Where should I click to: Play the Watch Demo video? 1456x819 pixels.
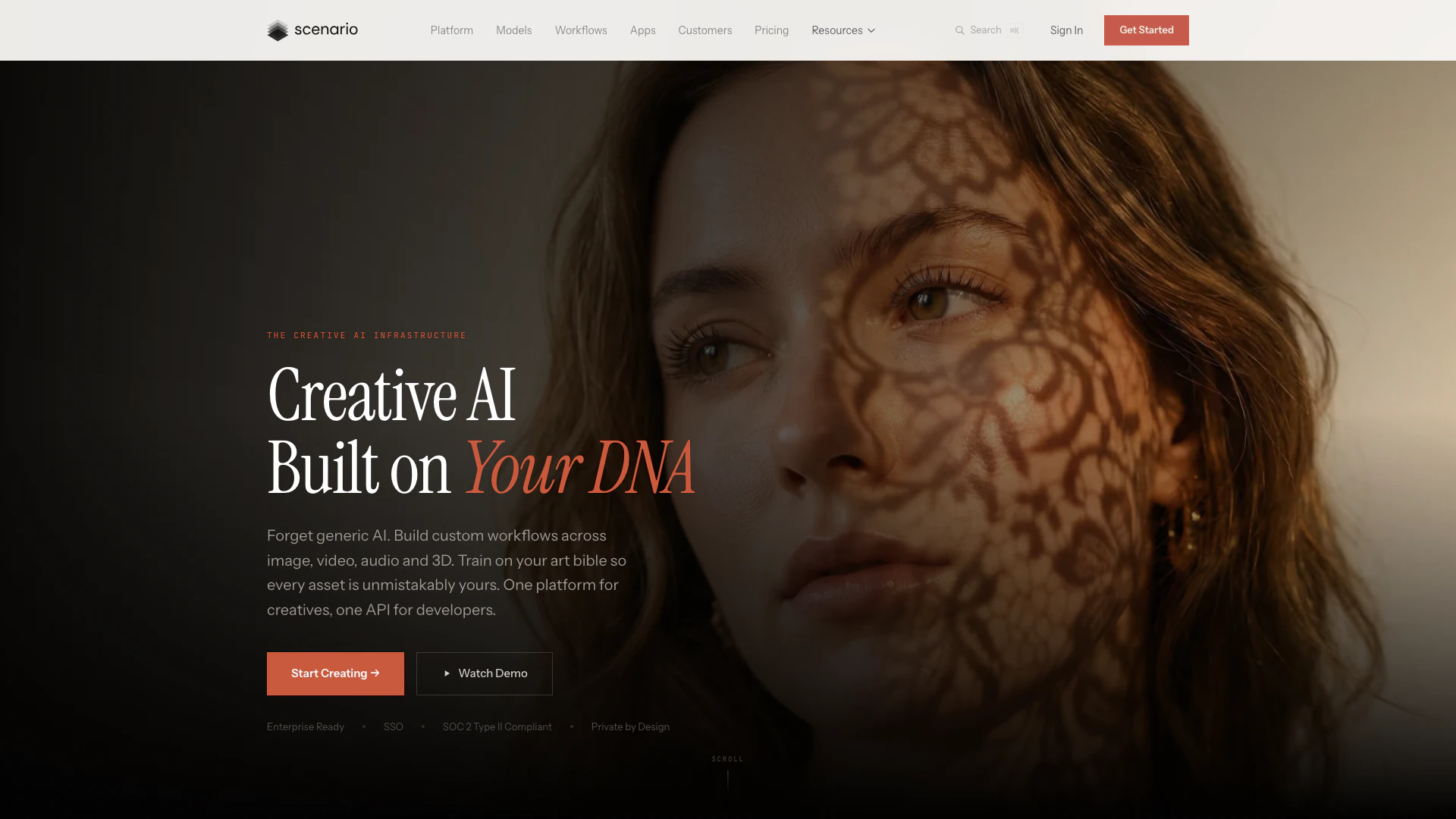[x=485, y=673]
